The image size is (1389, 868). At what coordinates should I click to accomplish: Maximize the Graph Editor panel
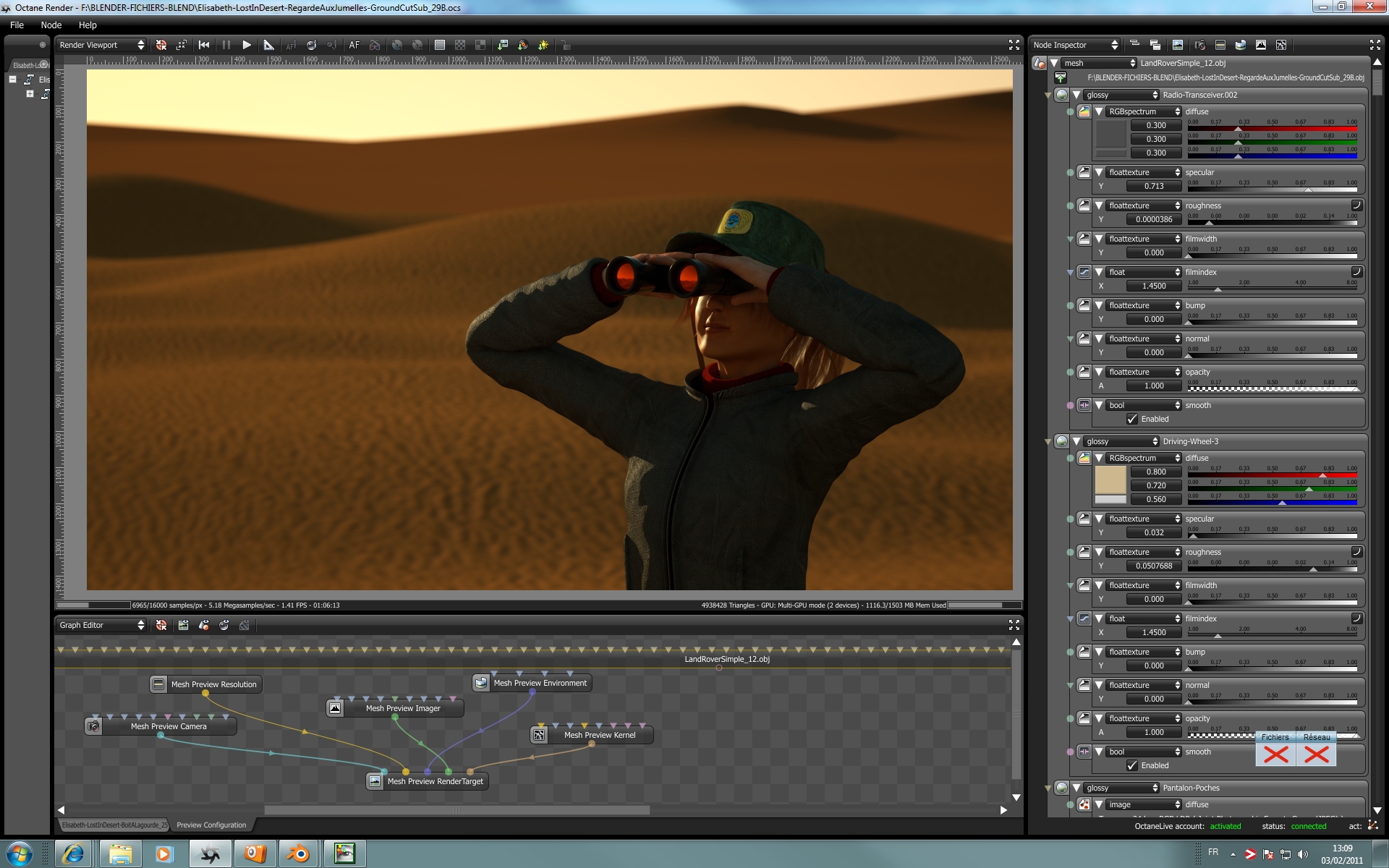tap(1014, 625)
